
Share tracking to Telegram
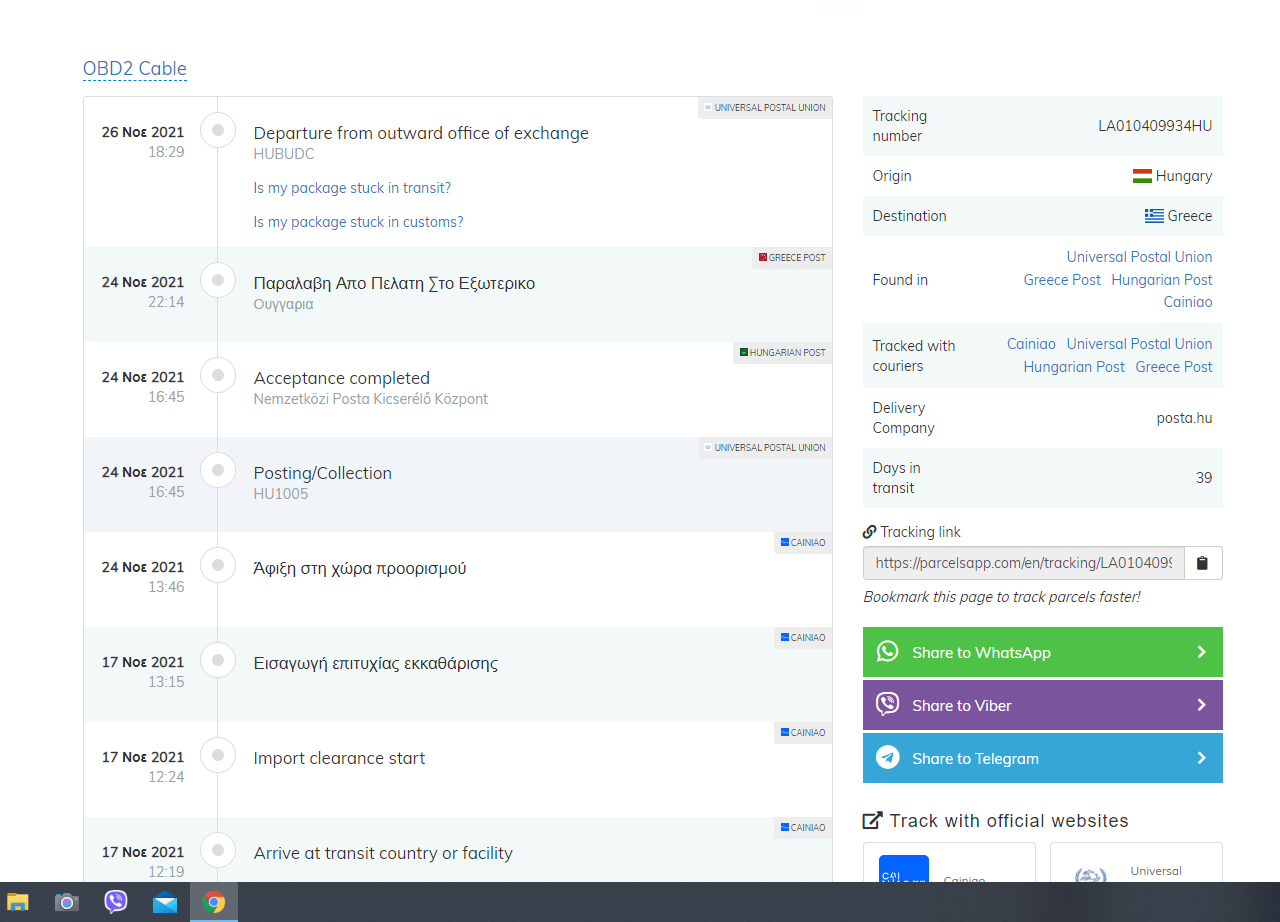pyautogui.click(x=1043, y=758)
